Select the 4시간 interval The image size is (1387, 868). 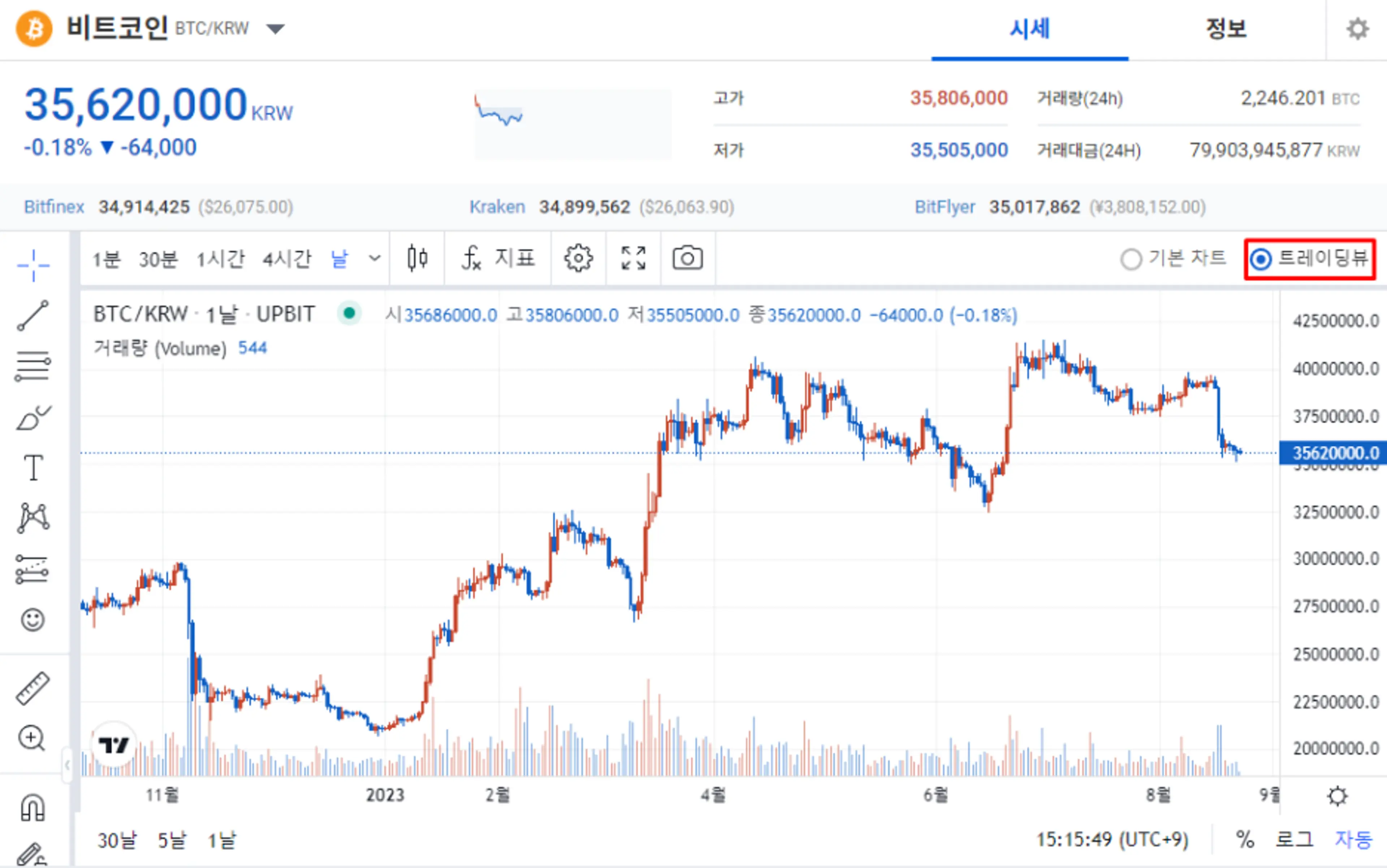click(287, 260)
